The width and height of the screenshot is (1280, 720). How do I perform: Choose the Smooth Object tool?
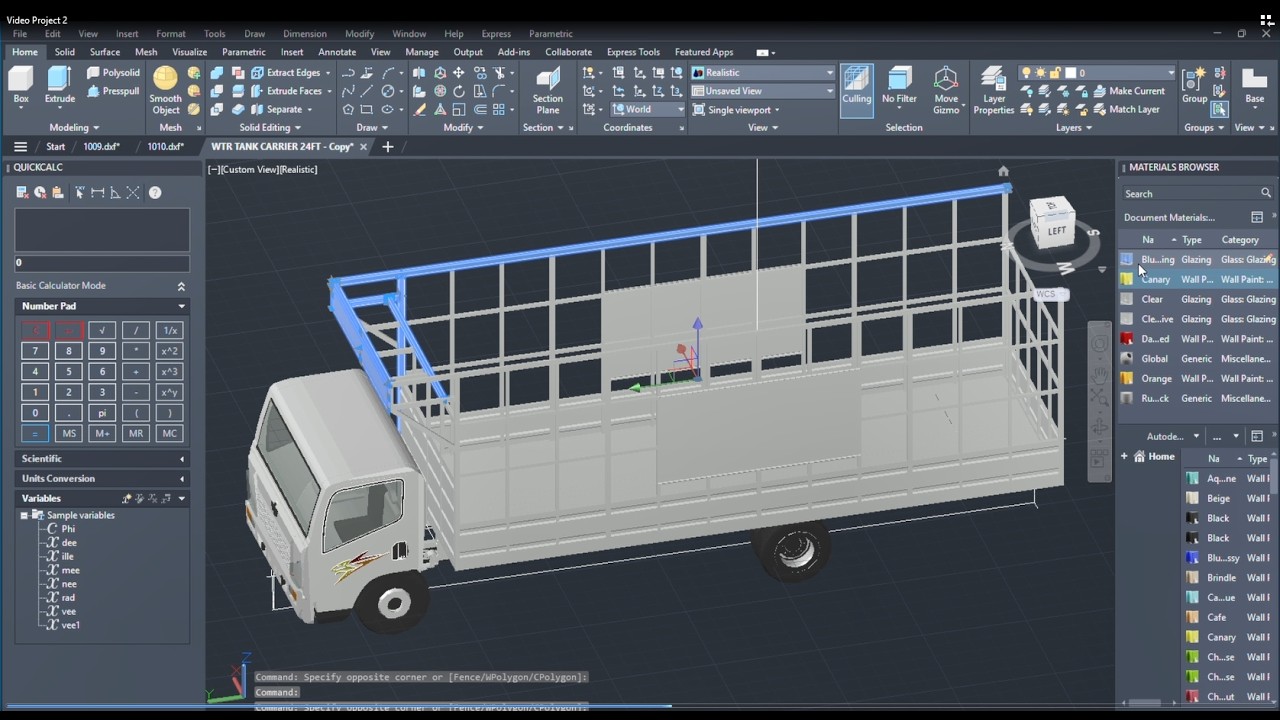[x=165, y=91]
